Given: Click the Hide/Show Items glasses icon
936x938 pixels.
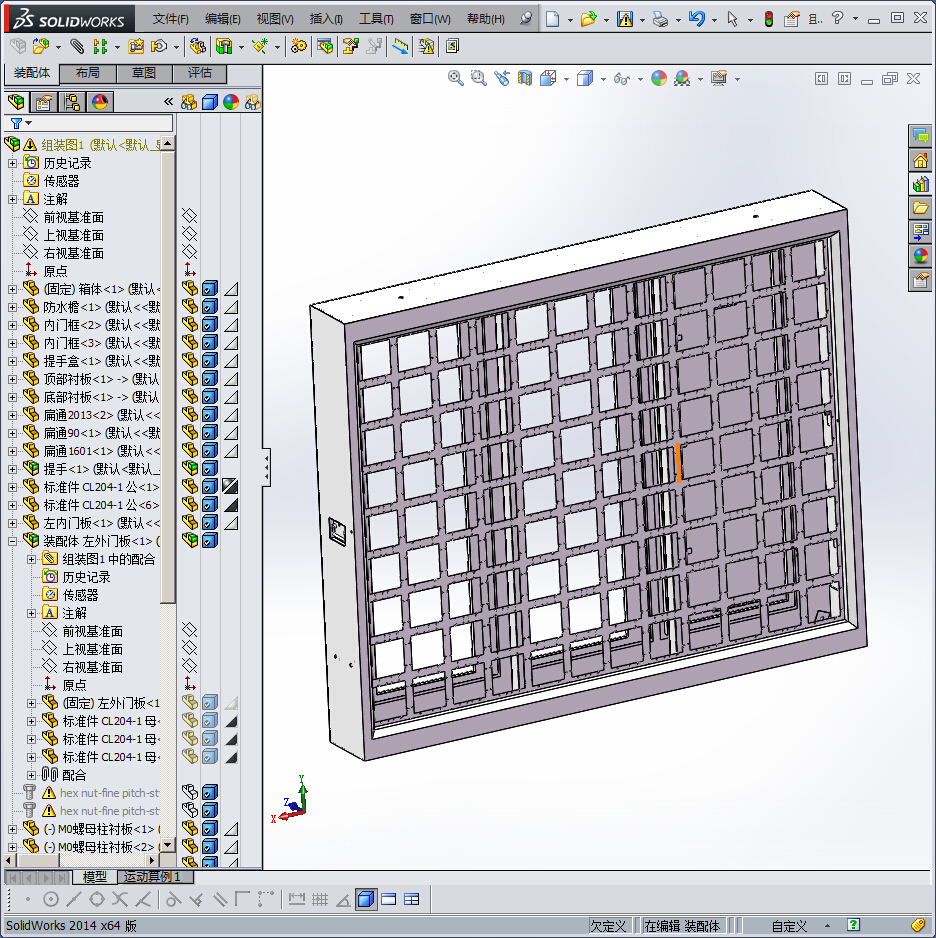Looking at the screenshot, I should coord(622,78).
